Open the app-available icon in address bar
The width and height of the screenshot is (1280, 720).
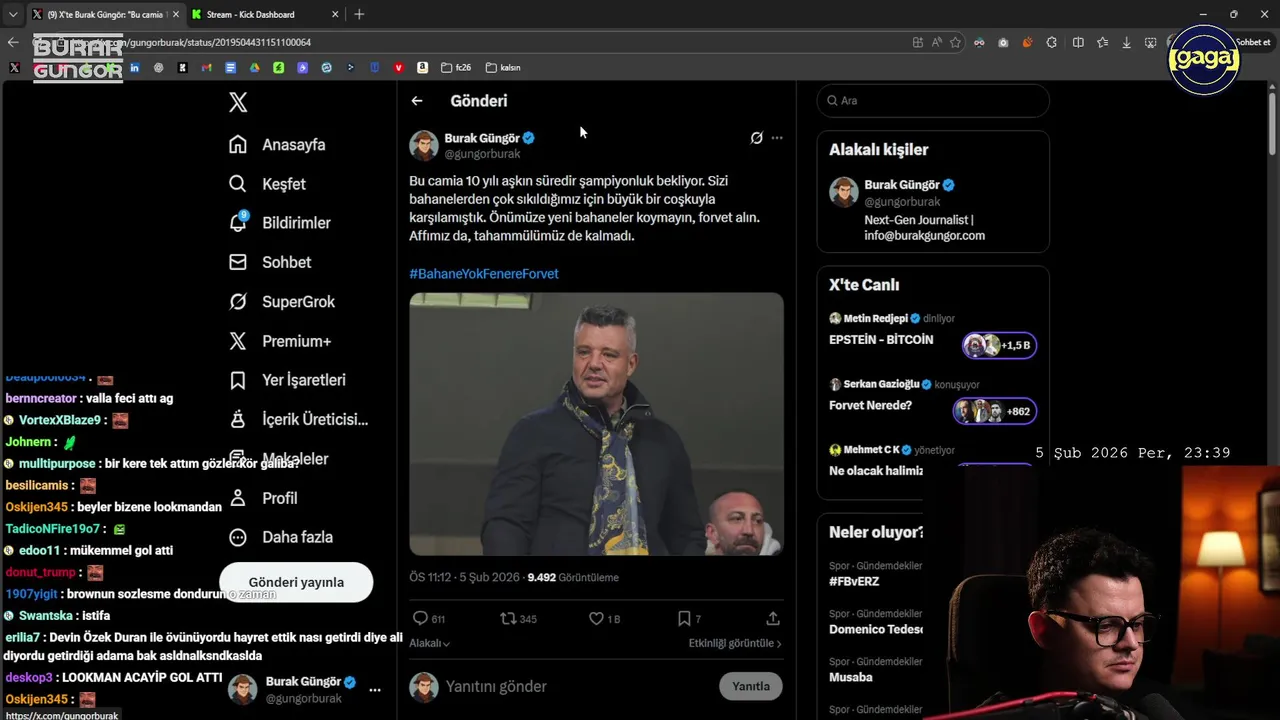click(x=918, y=42)
